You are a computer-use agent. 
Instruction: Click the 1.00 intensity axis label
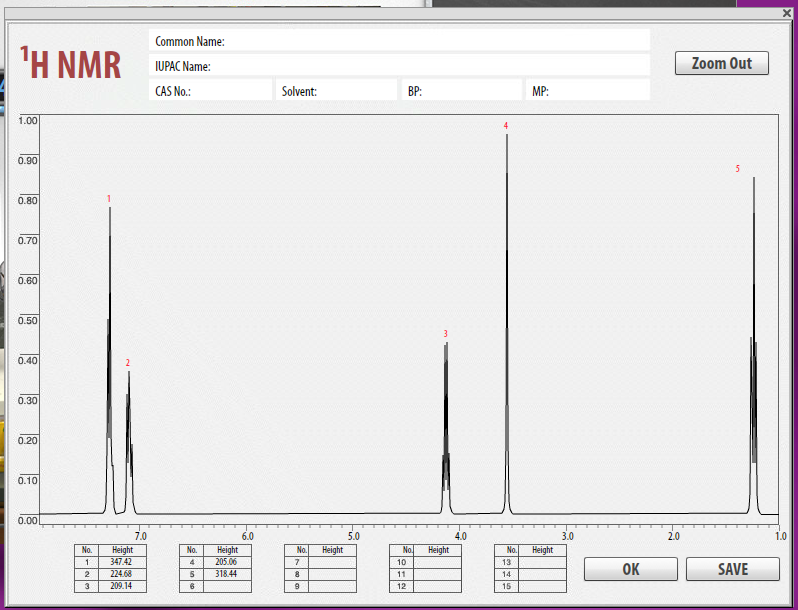coord(27,121)
